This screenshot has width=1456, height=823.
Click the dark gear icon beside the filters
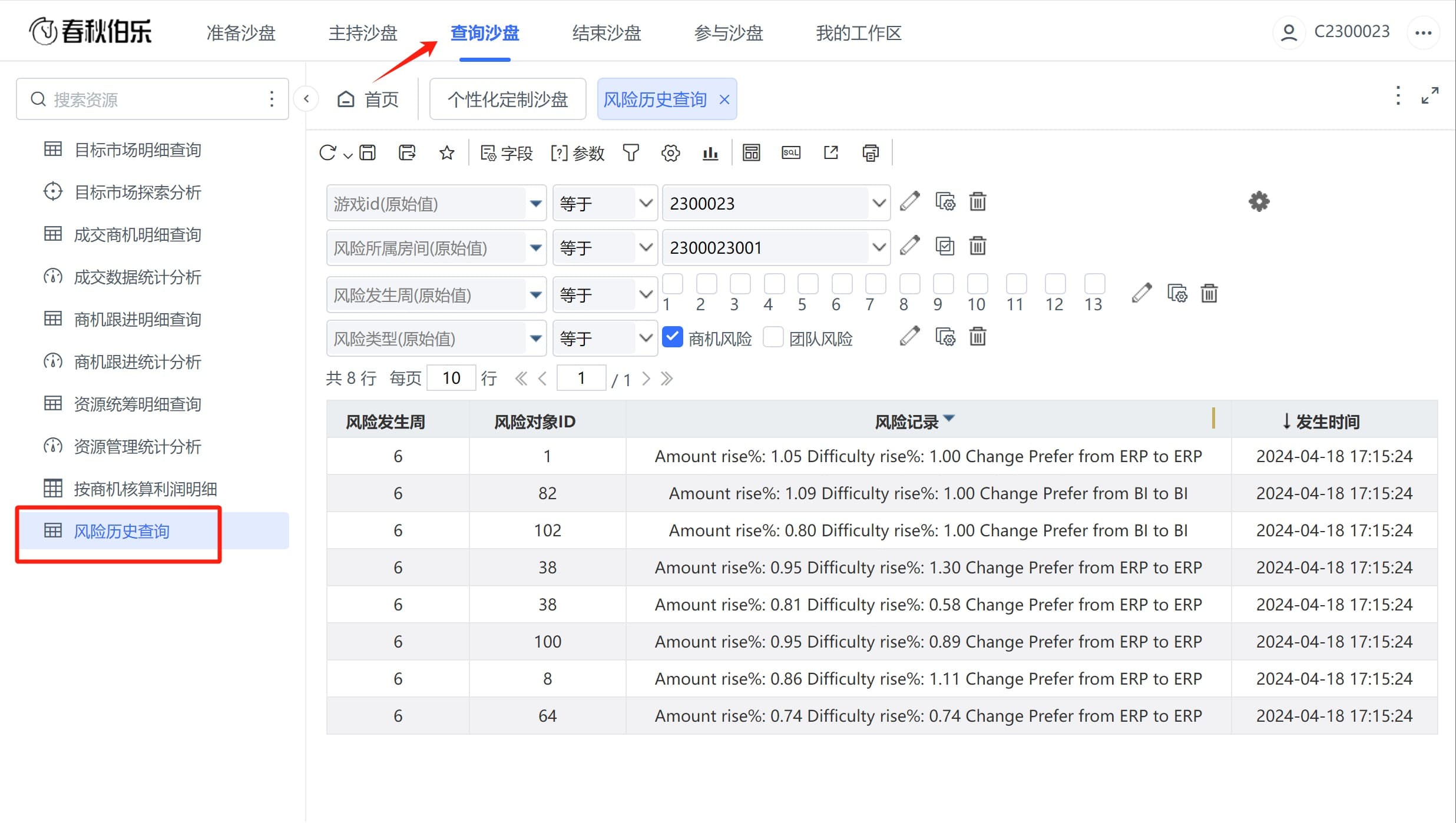(x=1259, y=202)
